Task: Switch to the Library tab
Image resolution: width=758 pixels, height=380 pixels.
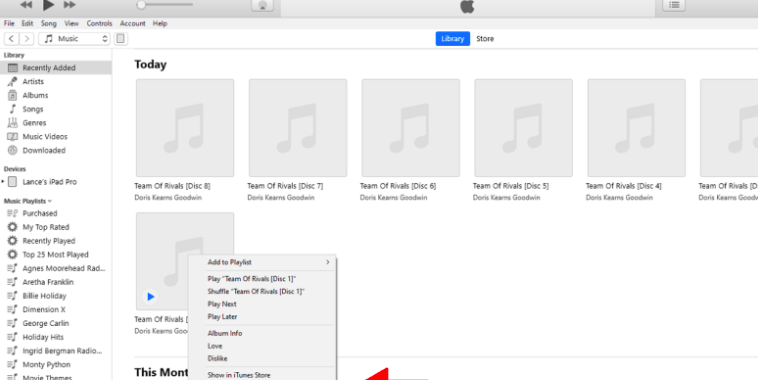Action: coord(452,39)
